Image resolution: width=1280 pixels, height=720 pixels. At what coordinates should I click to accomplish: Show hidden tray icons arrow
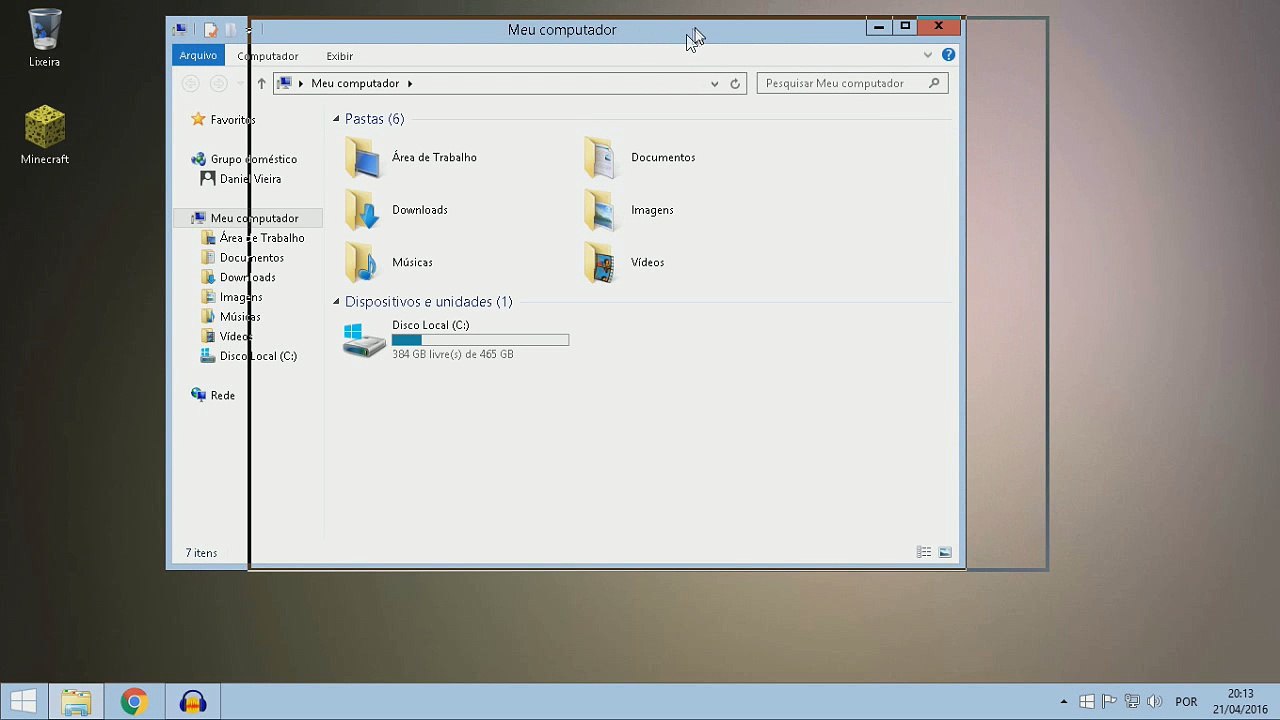pos(1063,702)
